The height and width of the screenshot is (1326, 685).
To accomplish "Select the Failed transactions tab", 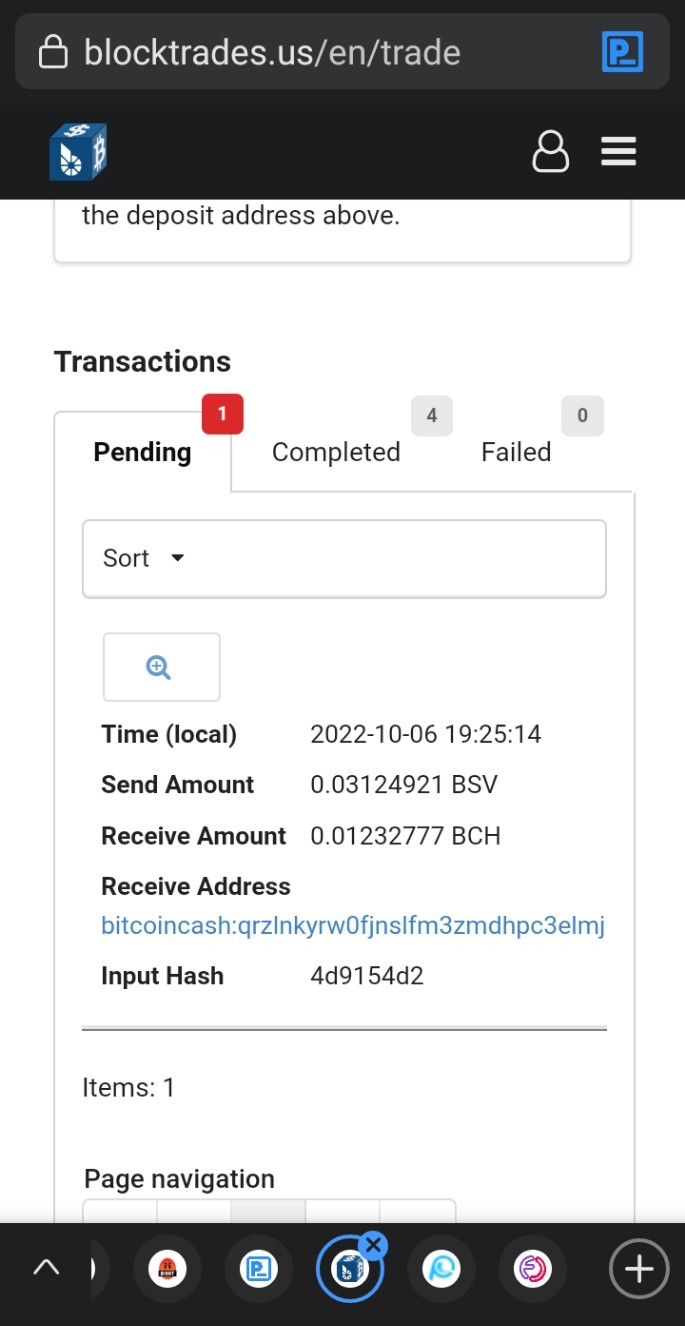I will (x=516, y=452).
